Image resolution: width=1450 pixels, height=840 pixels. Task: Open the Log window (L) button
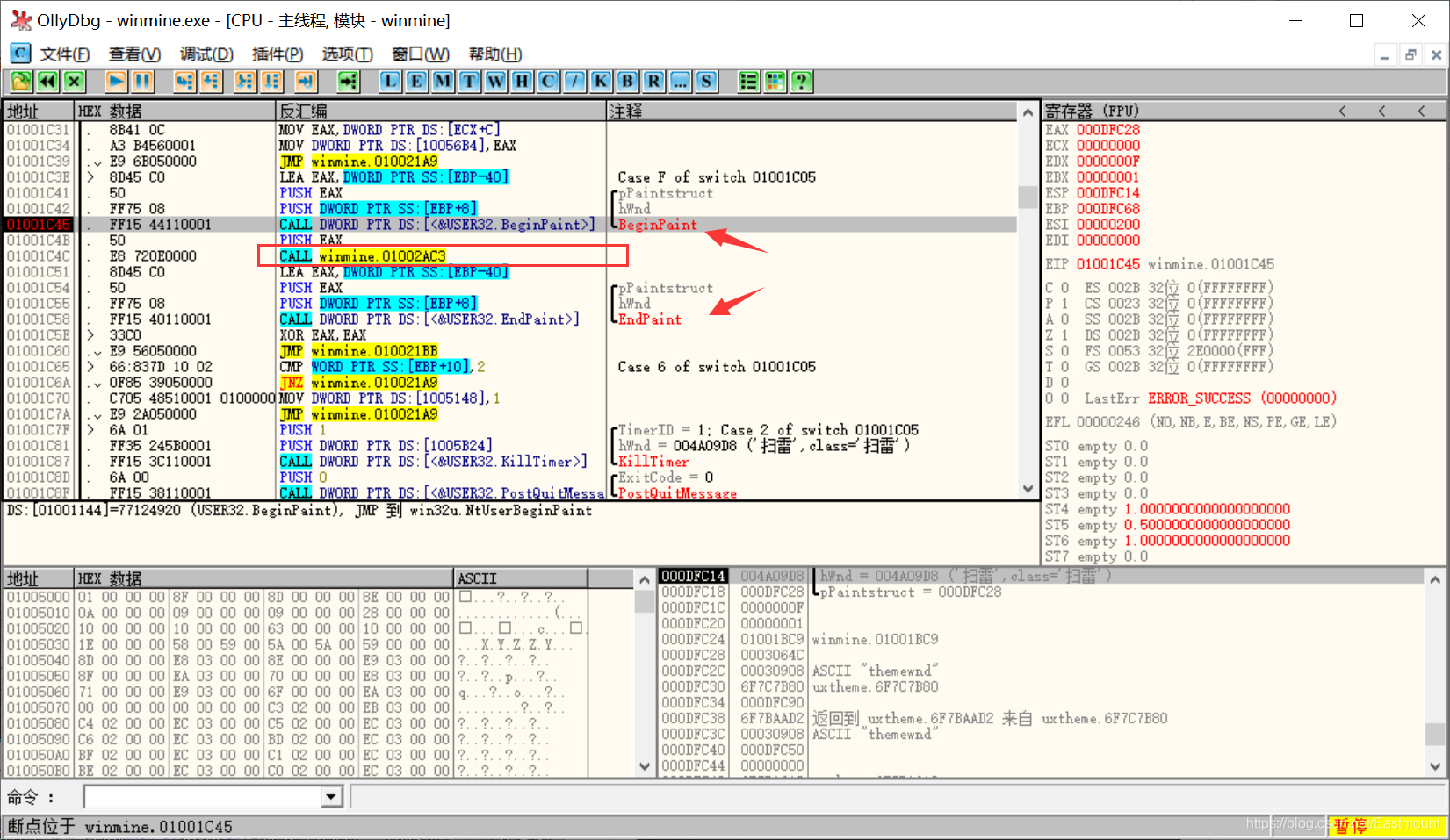390,82
